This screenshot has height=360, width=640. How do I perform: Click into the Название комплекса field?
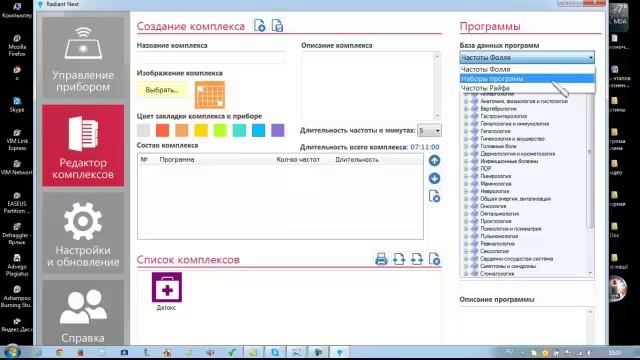[211, 58]
